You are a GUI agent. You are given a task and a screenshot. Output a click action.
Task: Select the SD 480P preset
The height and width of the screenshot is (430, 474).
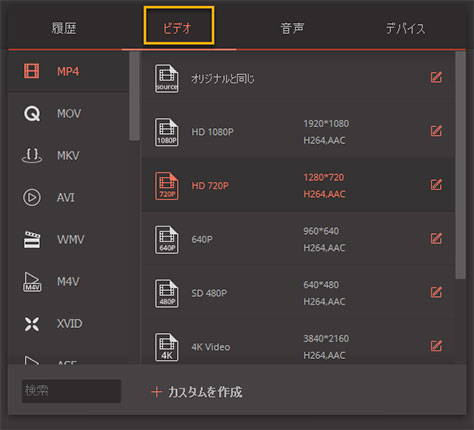click(x=298, y=293)
